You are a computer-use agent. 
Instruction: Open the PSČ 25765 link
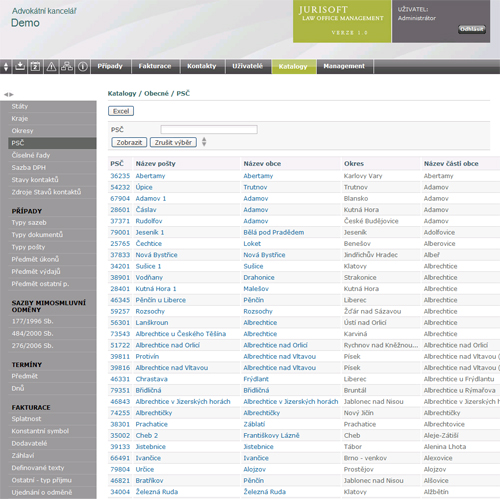120,244
